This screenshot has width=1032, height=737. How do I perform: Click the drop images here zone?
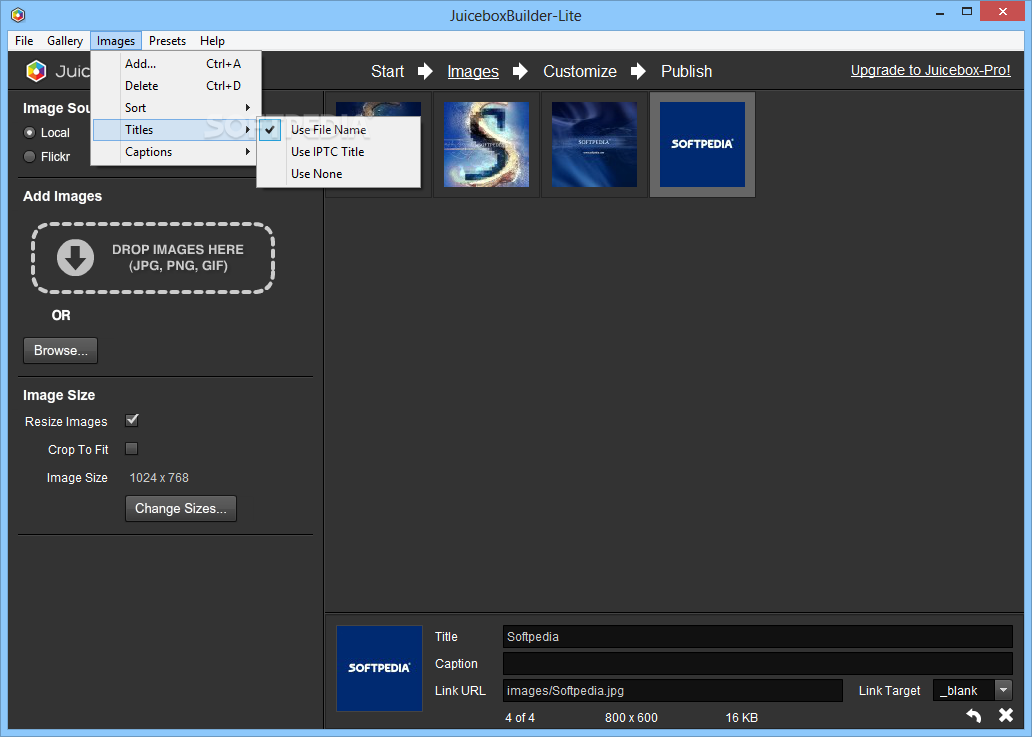(x=153, y=257)
